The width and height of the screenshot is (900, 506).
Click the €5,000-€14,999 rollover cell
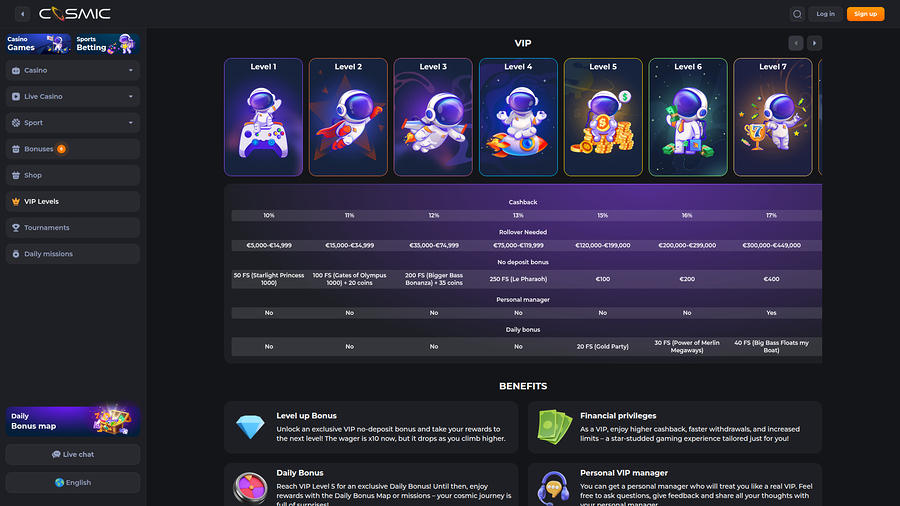coord(269,246)
